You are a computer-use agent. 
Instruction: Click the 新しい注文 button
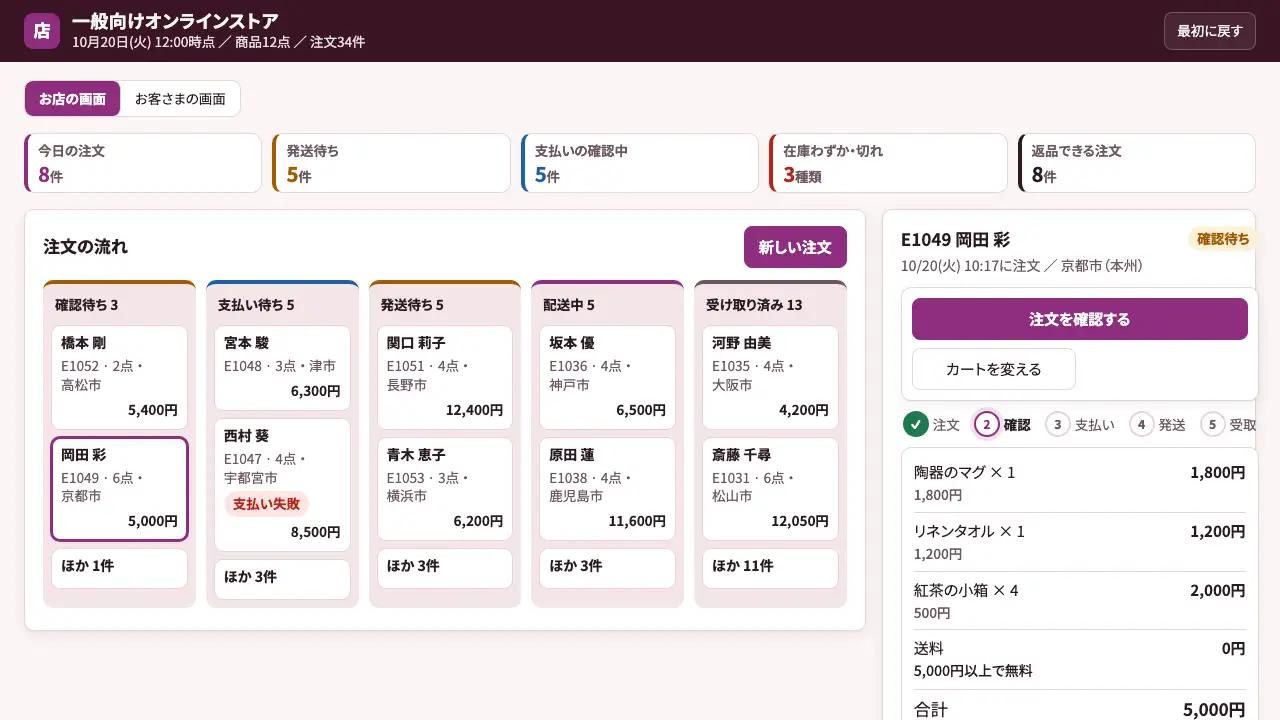(795, 247)
